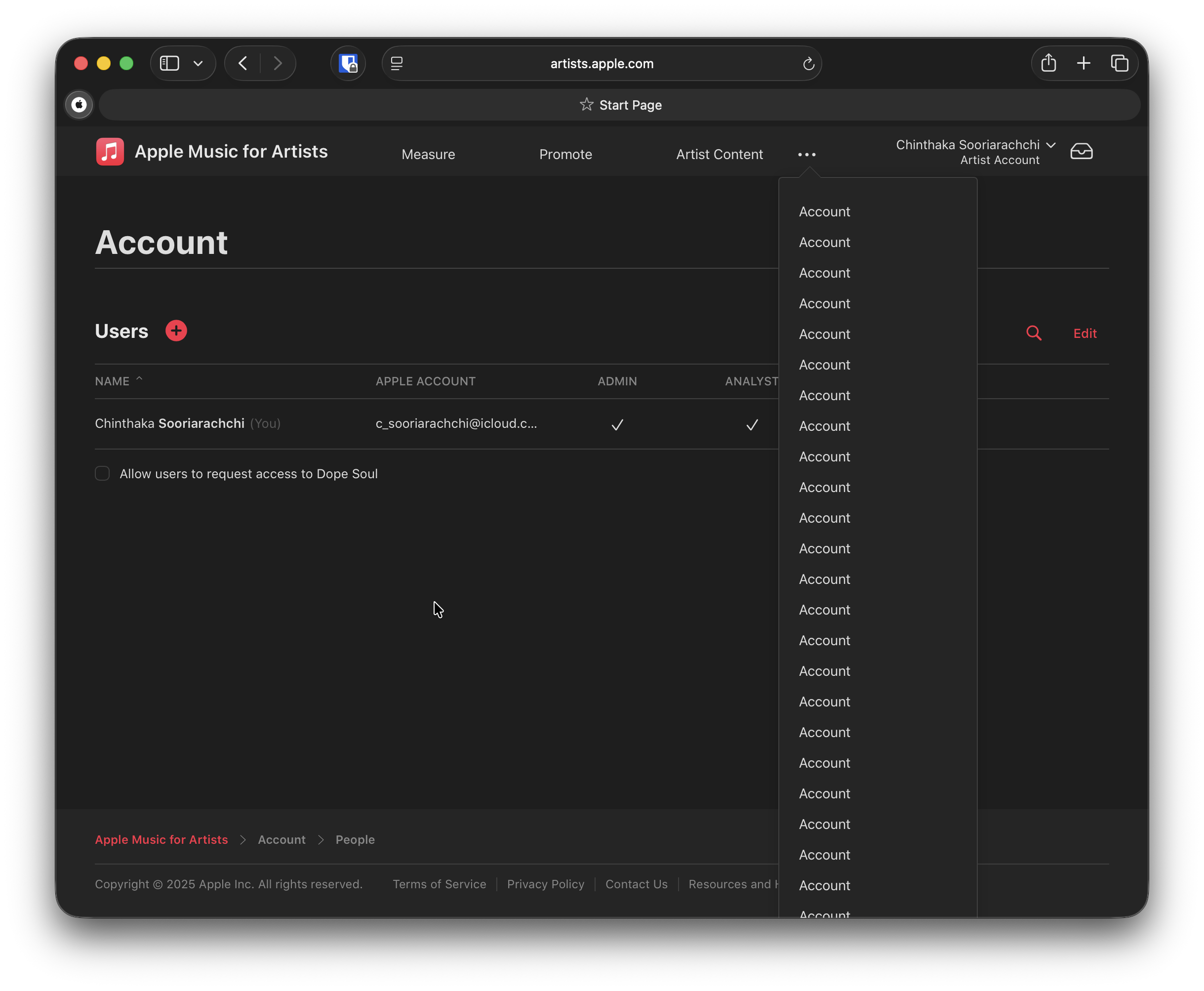1204x991 pixels.
Task: Click the Bitwarden shield extension icon
Action: (348, 63)
